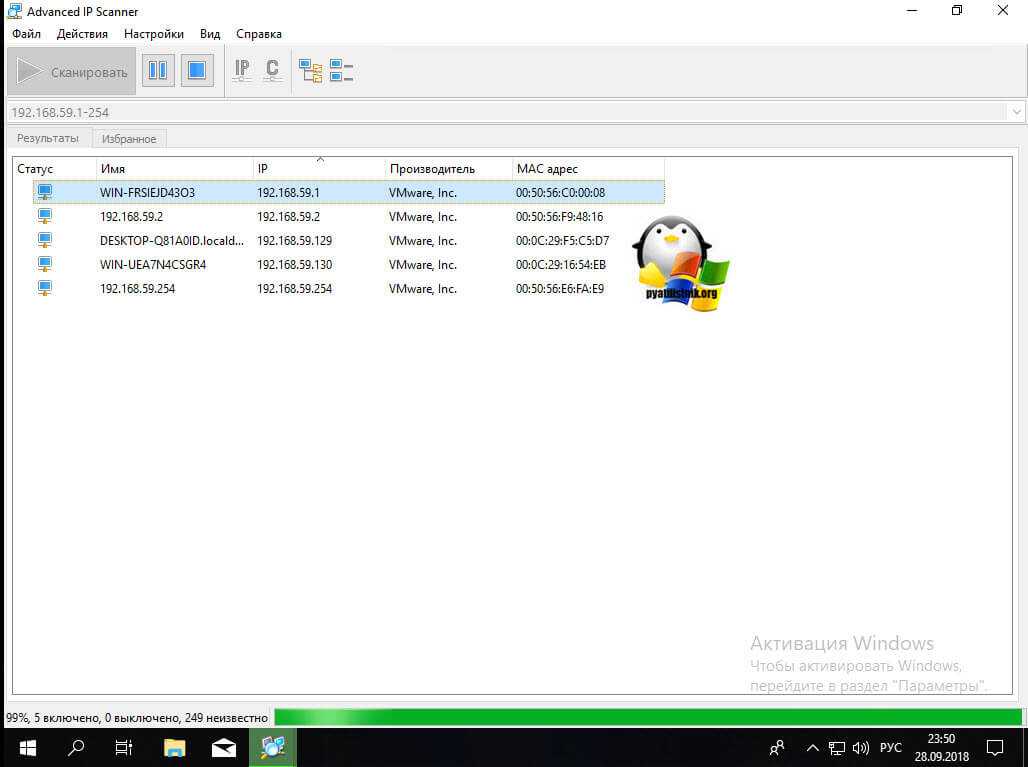Click the collapse all tree icon
Screen dimensions: 1028x767
342,71
